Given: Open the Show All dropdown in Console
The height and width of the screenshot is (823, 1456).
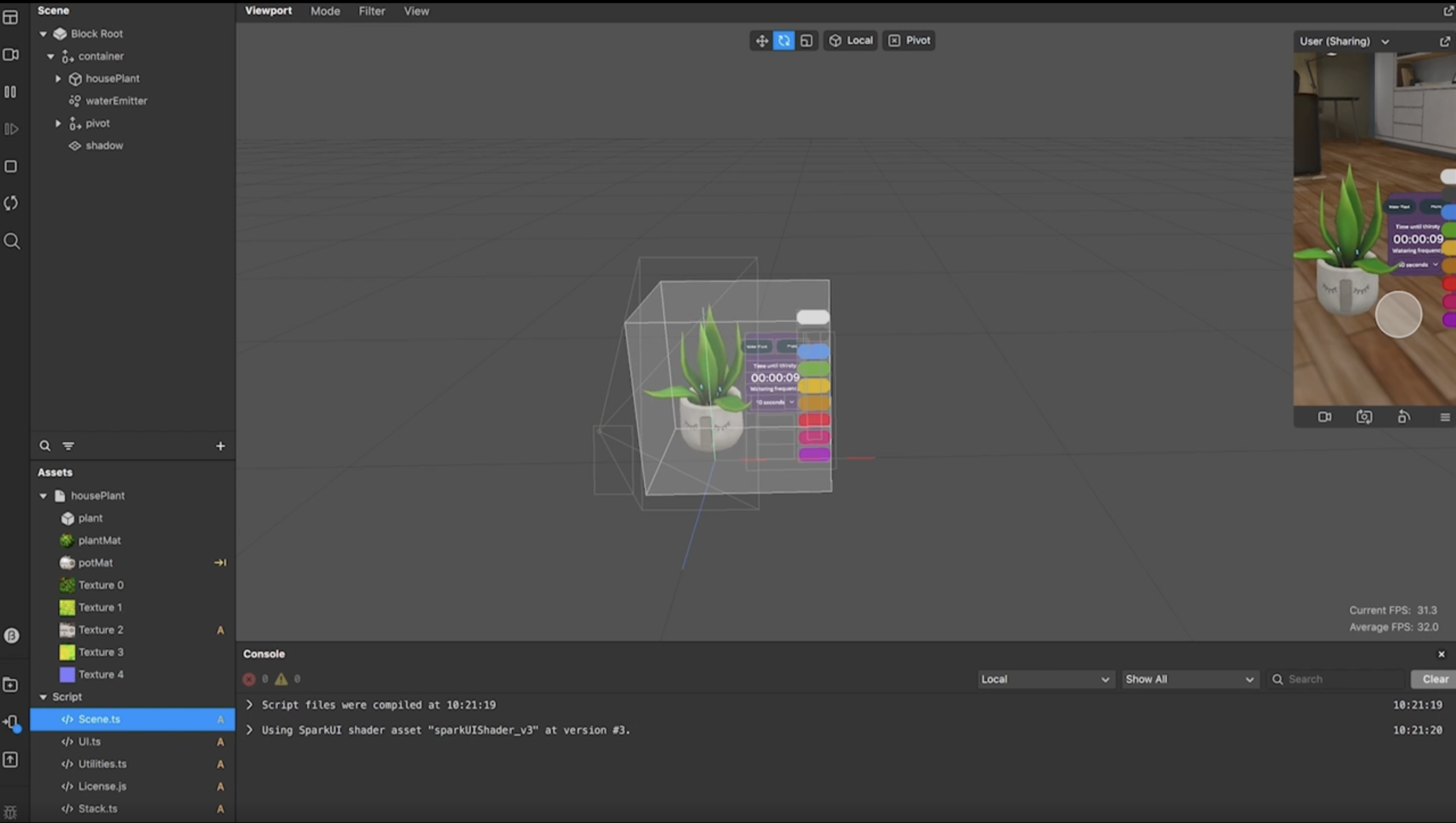Looking at the screenshot, I should click(1189, 679).
